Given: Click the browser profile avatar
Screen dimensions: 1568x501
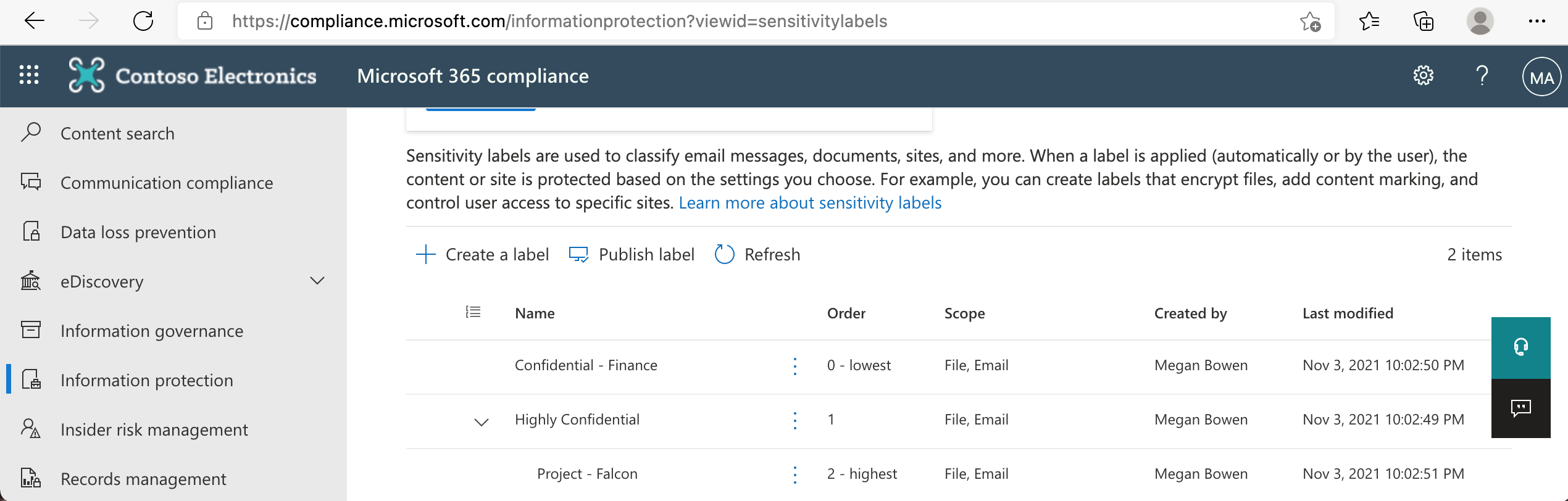Looking at the screenshot, I should (1480, 21).
